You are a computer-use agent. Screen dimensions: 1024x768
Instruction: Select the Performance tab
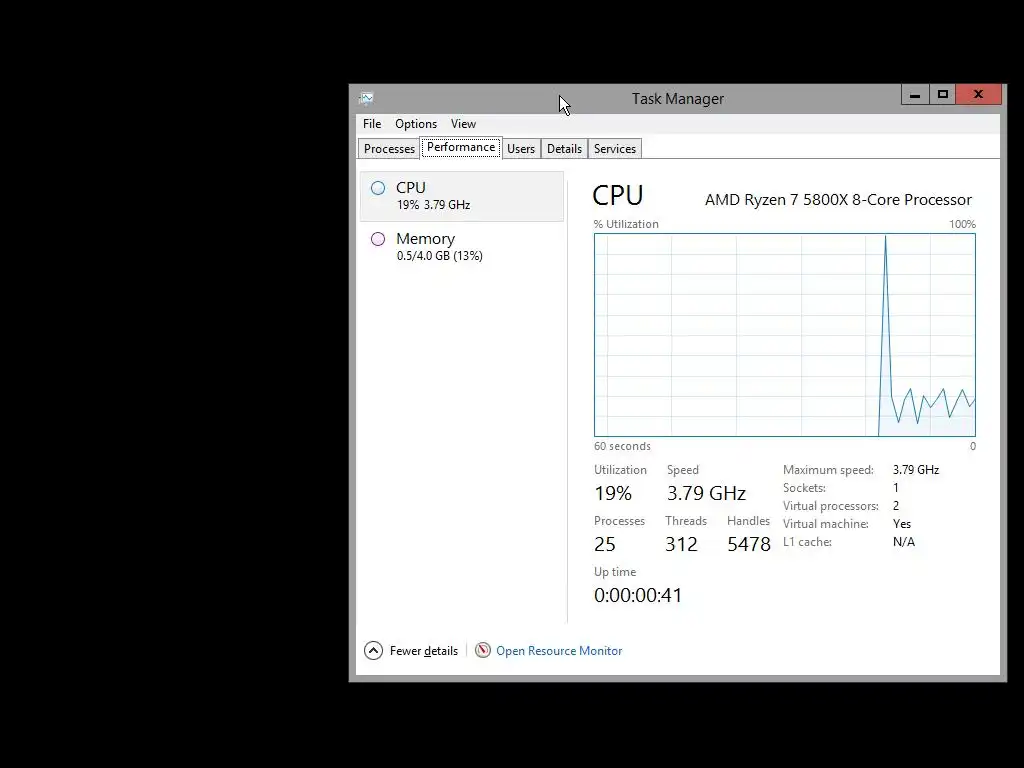coord(461,148)
